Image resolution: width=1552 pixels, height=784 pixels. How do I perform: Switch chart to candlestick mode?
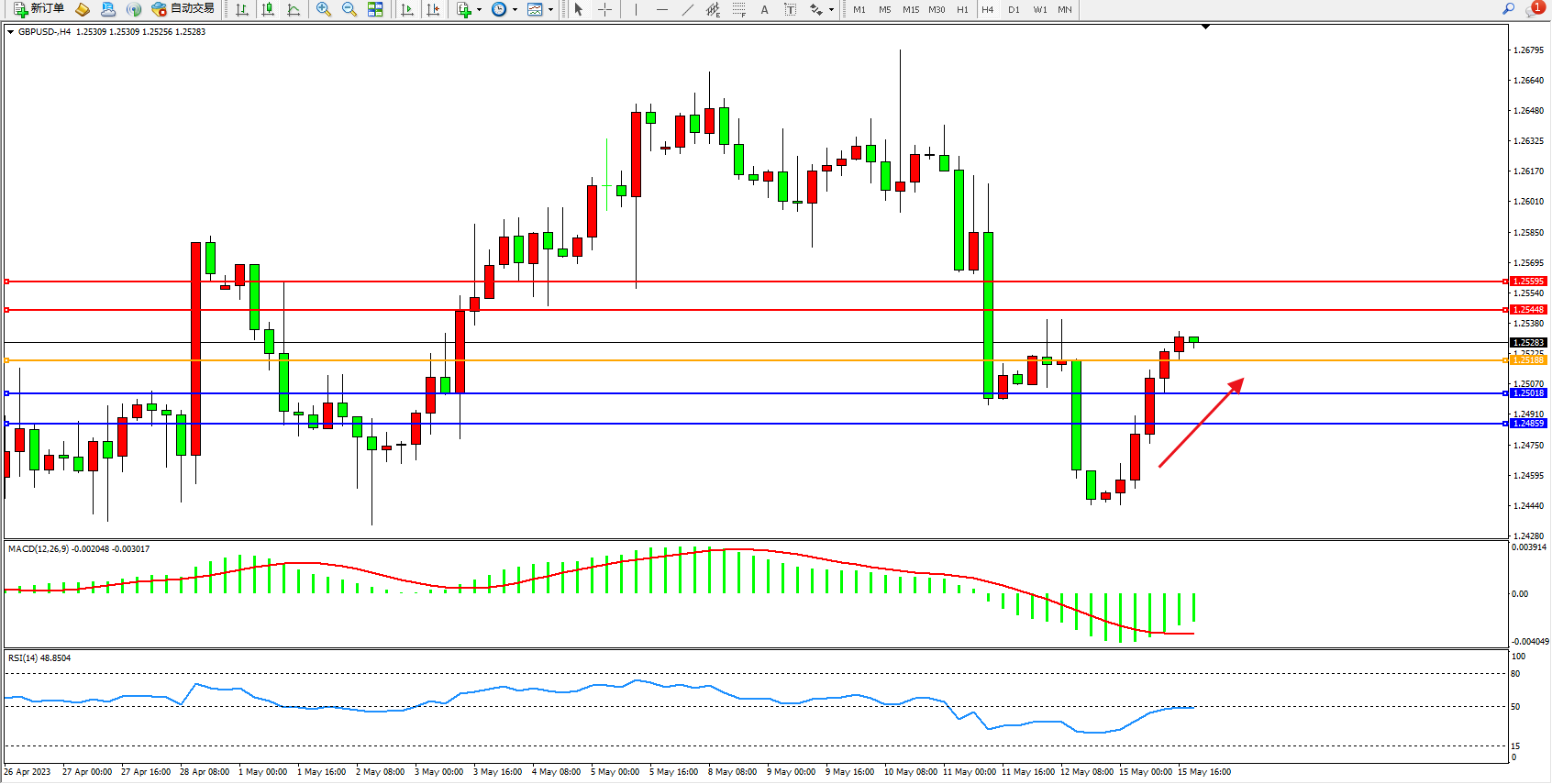[268, 9]
